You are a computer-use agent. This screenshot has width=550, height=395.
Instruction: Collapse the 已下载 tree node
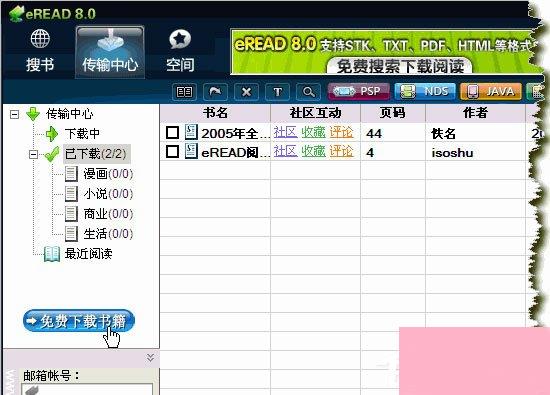point(33,154)
